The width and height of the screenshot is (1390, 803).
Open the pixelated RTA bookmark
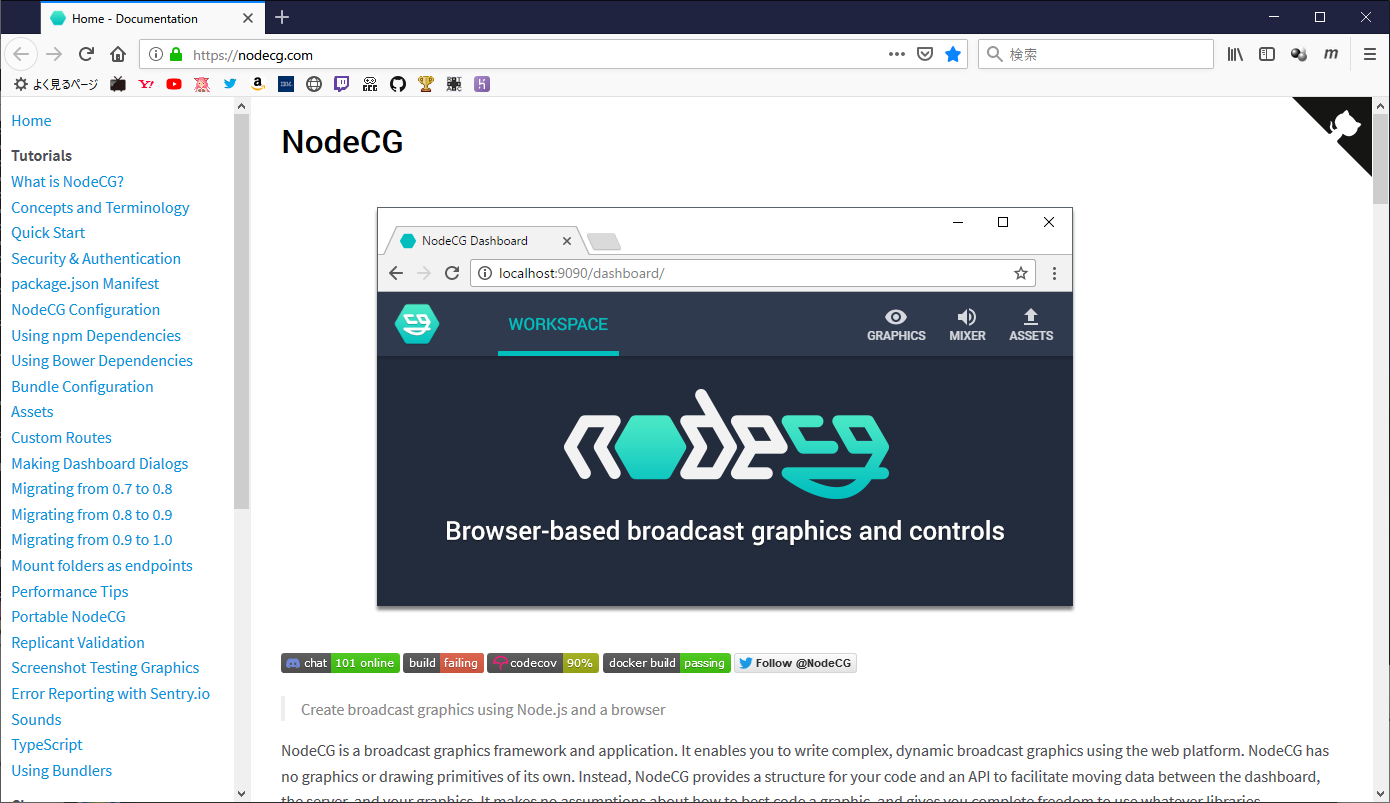pos(454,84)
